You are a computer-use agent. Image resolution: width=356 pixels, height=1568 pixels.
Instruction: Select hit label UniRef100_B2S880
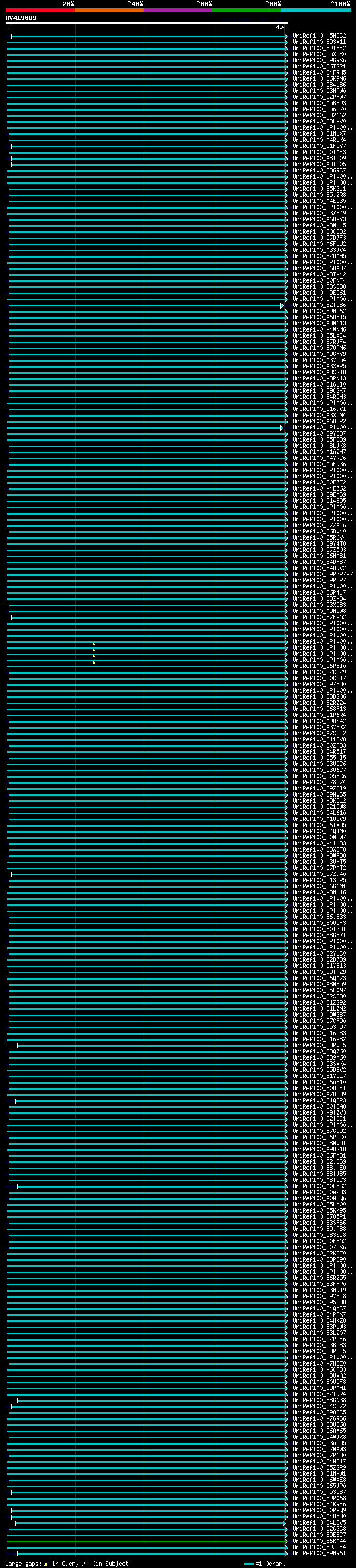[319, 996]
